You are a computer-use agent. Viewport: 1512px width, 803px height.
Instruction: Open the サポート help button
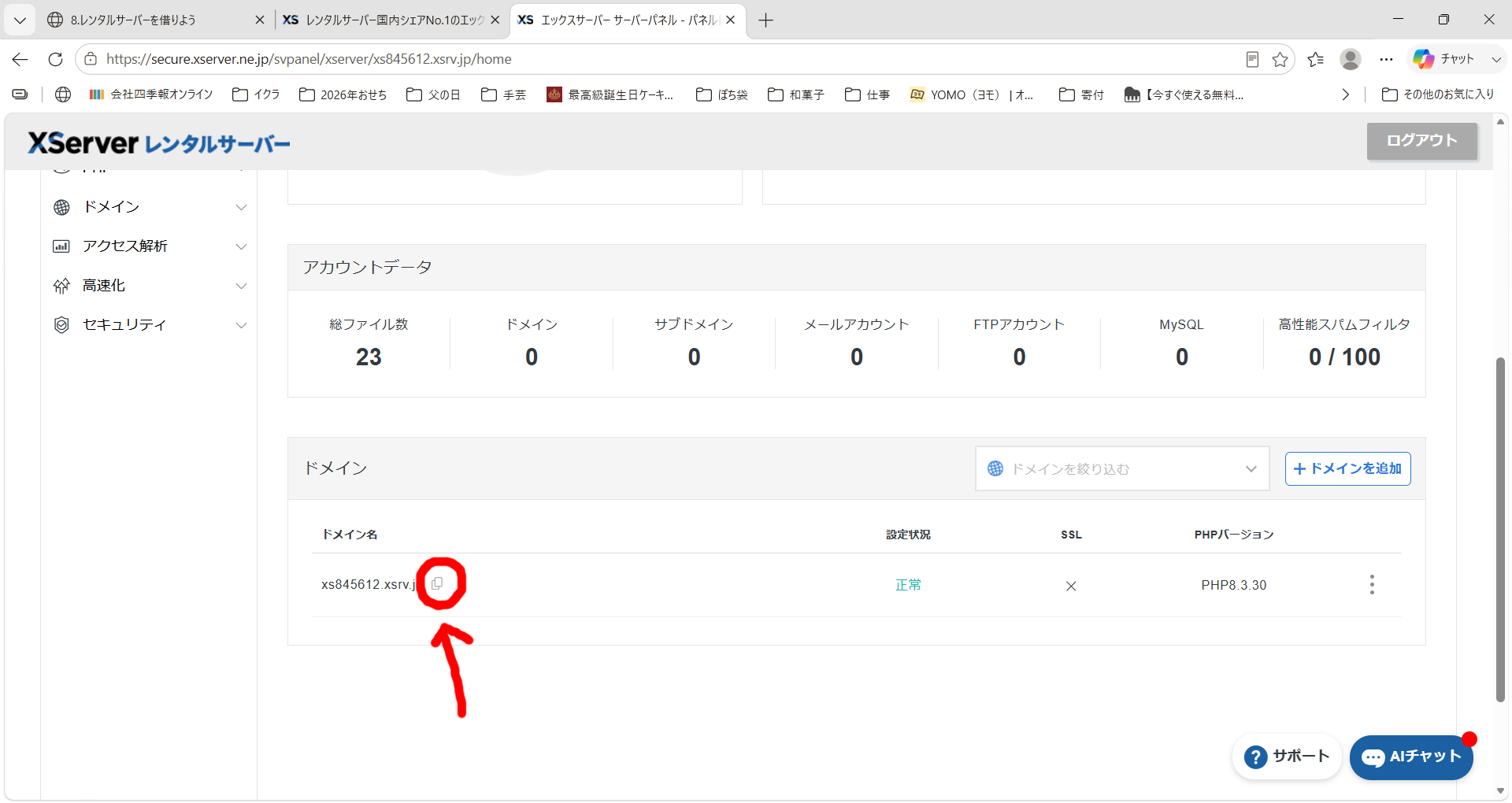1287,757
